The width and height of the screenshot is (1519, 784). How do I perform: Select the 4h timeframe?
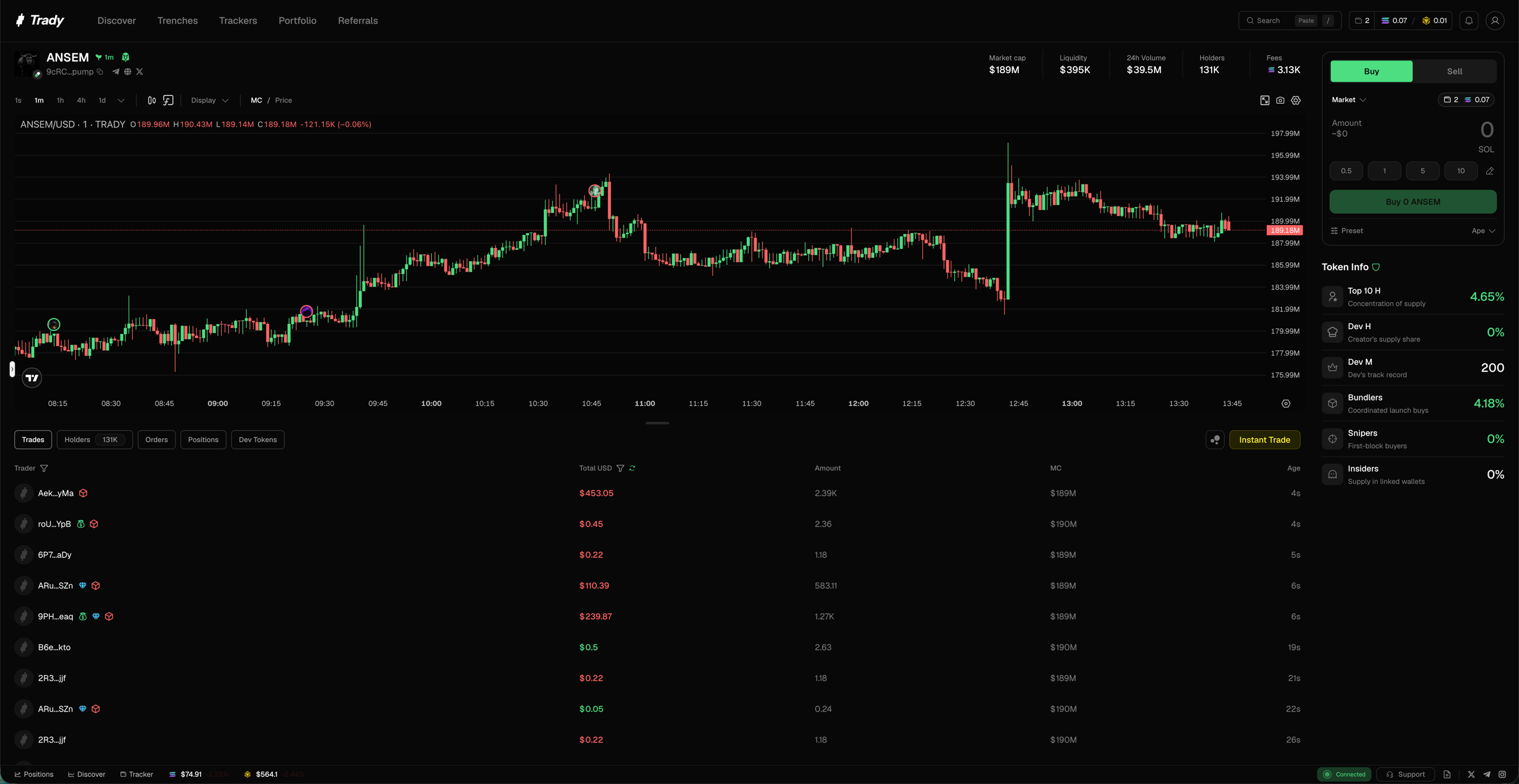[81, 100]
